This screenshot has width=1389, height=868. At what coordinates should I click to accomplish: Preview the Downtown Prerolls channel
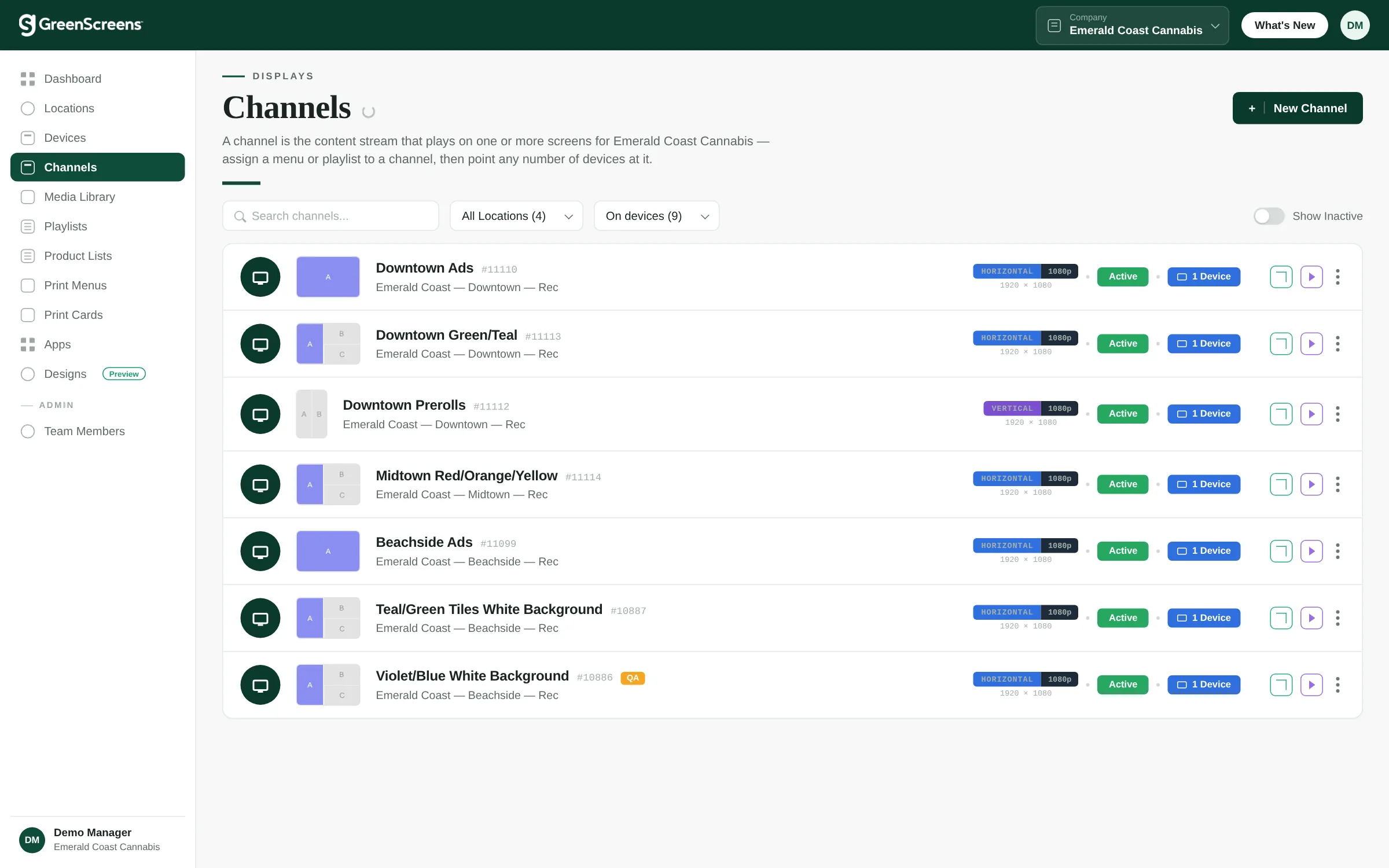[1311, 414]
